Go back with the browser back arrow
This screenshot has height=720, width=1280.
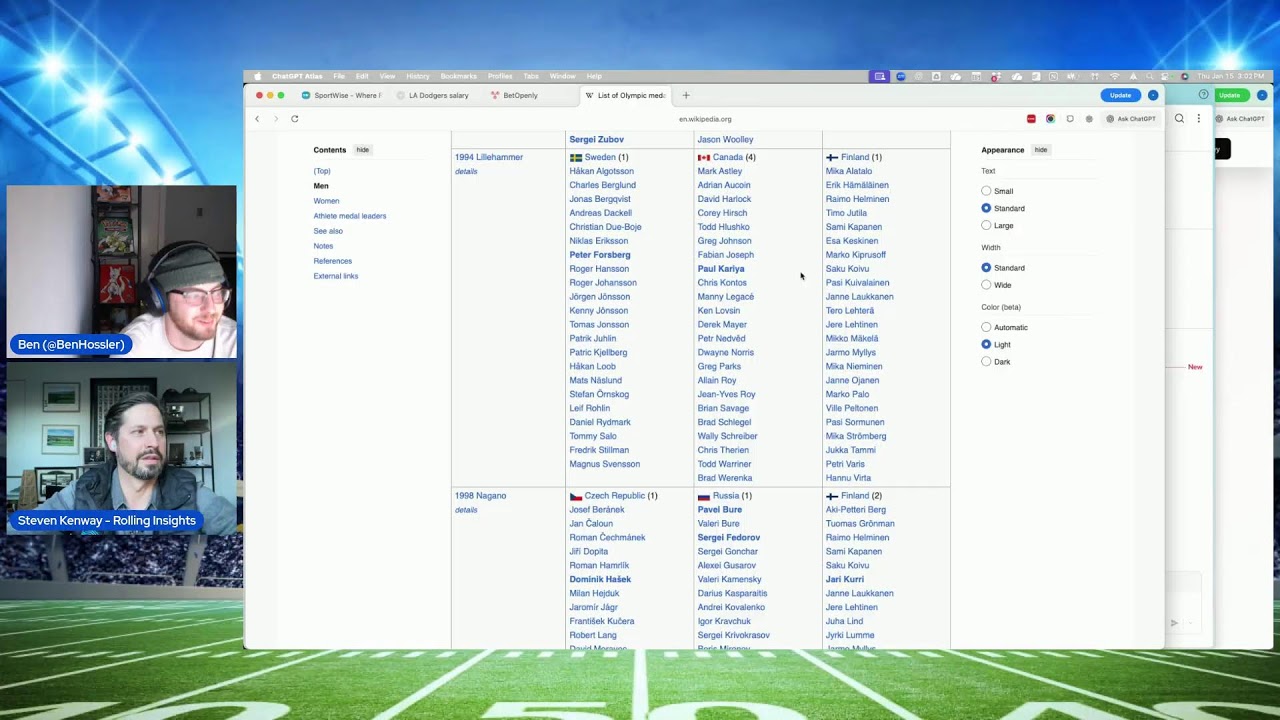click(257, 119)
